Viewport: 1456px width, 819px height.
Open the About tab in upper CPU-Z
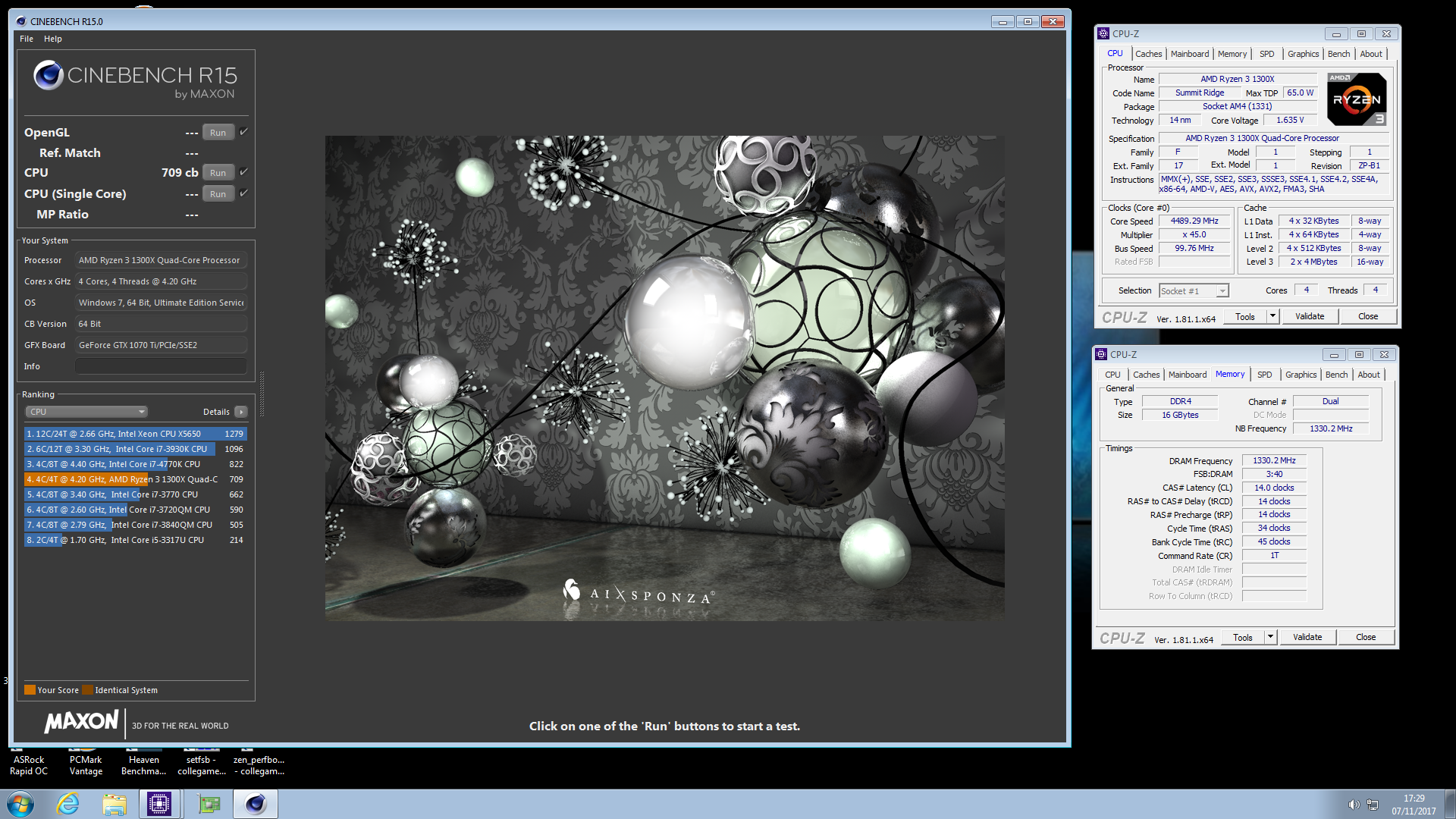(x=1371, y=54)
